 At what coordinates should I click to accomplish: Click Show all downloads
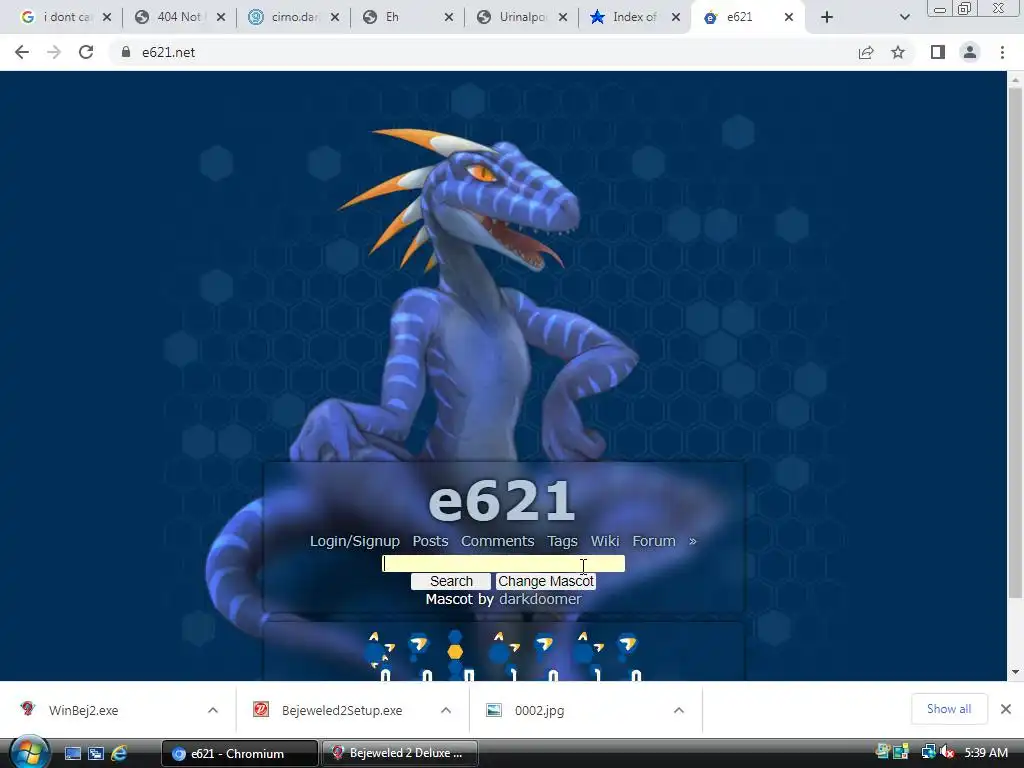click(949, 709)
